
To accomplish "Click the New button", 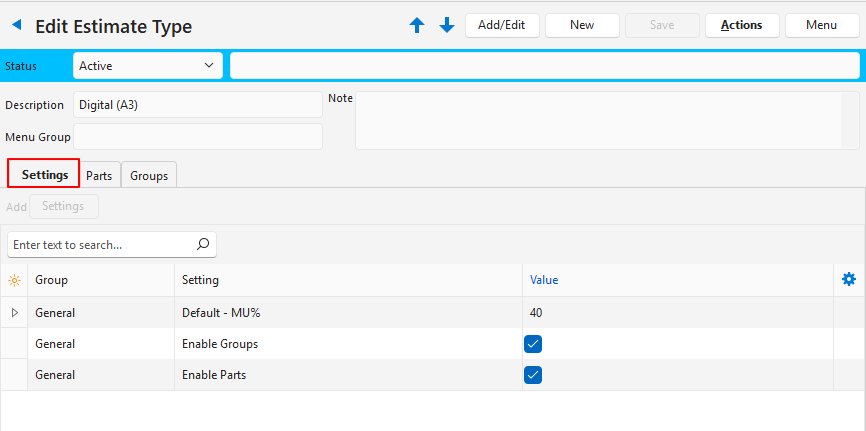I will [582, 25].
